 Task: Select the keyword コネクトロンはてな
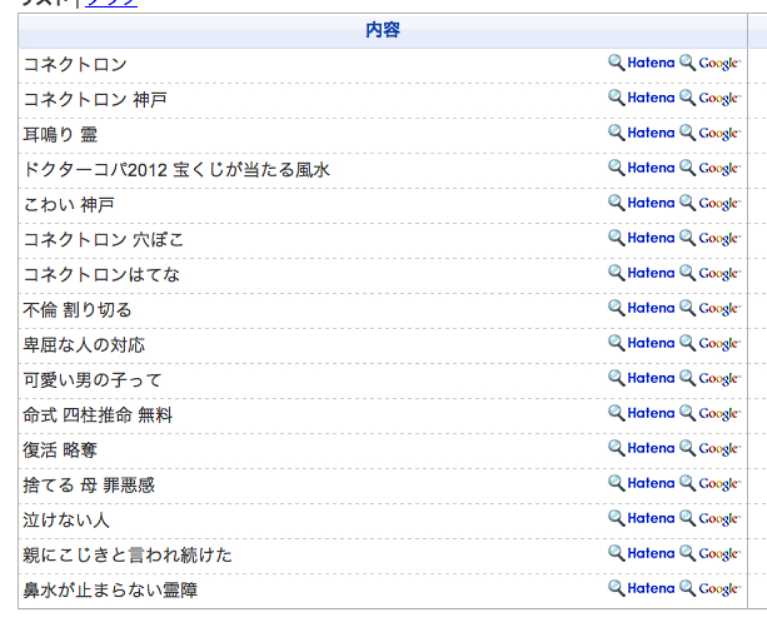tap(101, 275)
